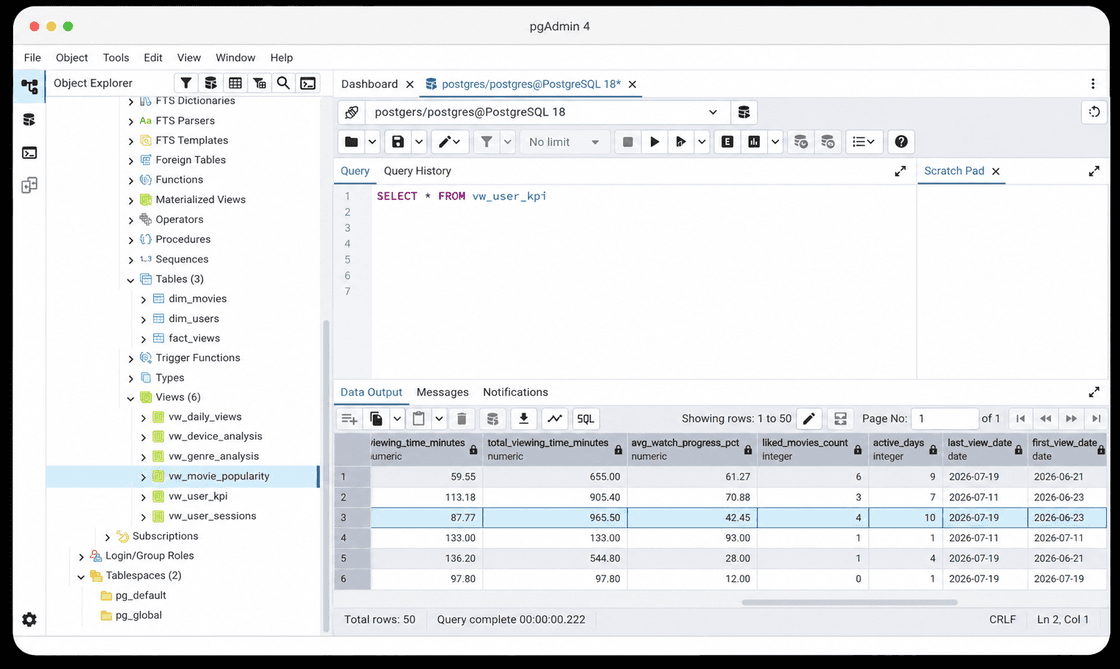Click Filtered Rows icon in Object Explorer
This screenshot has width=1120, height=669.
coord(260,83)
